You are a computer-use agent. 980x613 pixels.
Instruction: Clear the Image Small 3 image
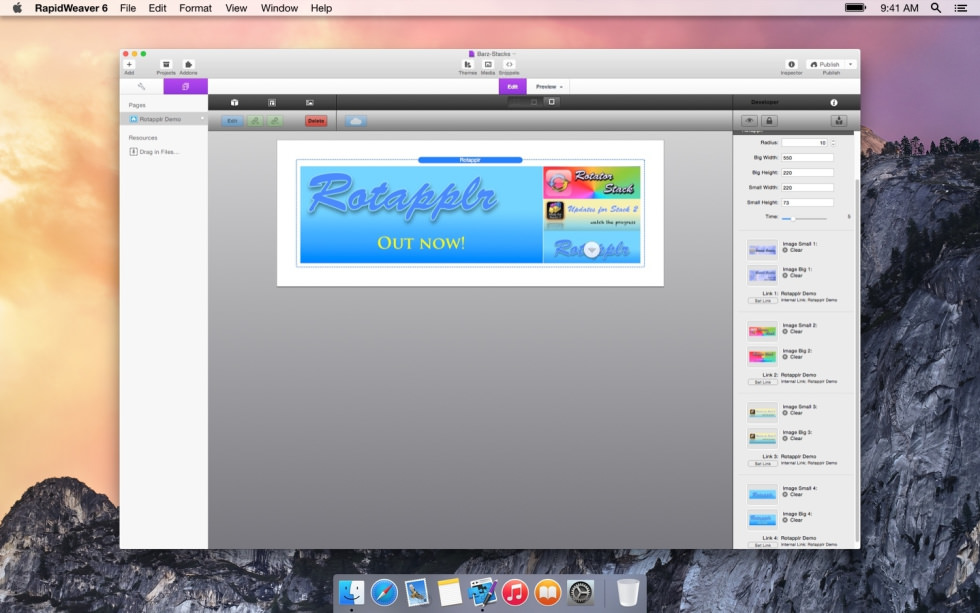[x=792, y=413]
